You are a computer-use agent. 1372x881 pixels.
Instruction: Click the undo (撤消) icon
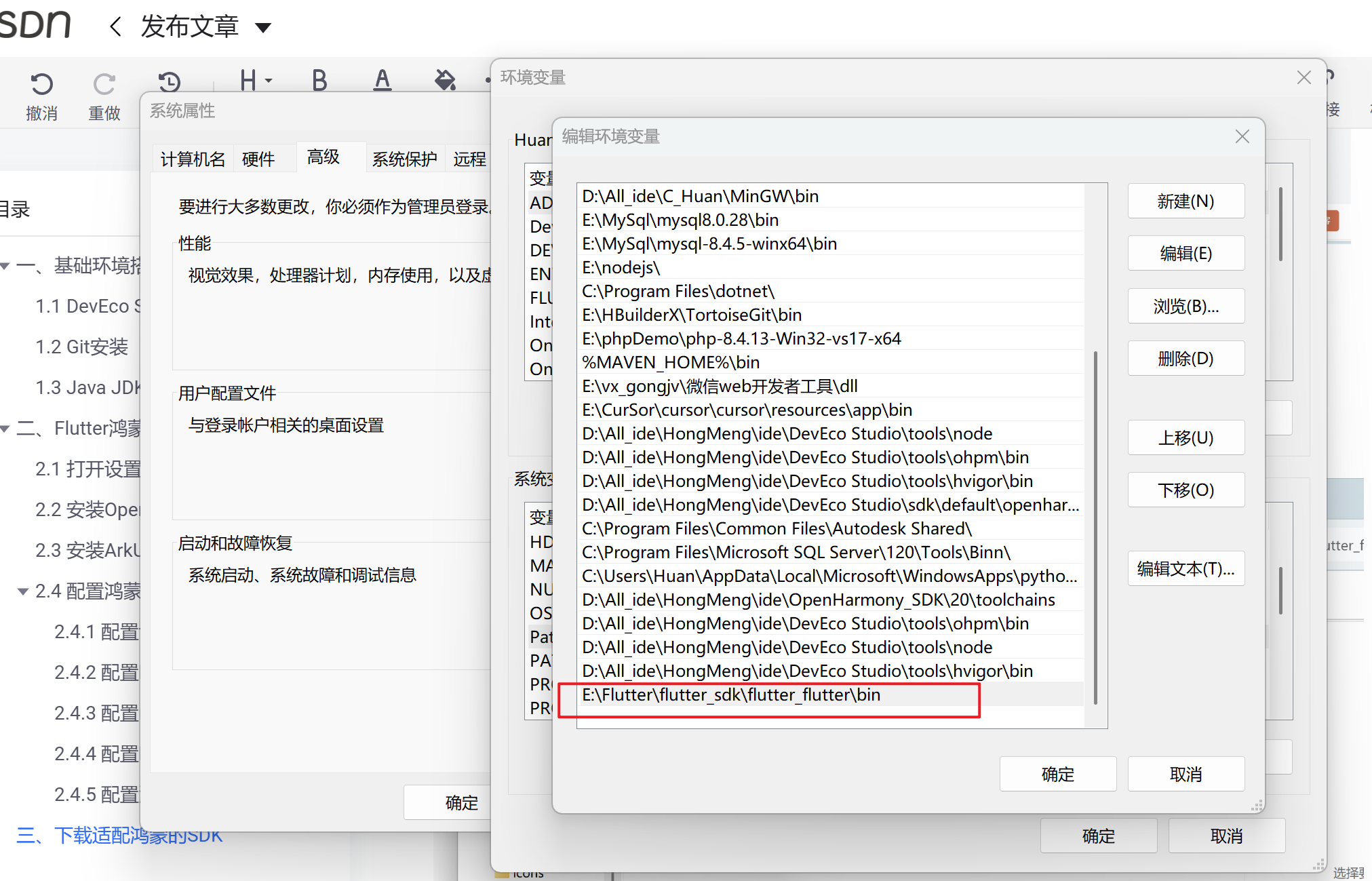pyautogui.click(x=41, y=84)
